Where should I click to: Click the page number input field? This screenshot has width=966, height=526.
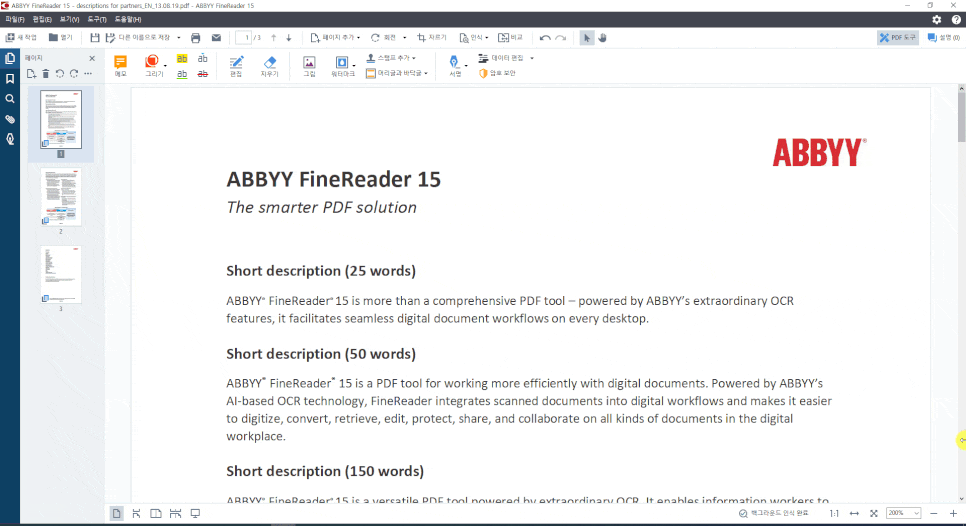(x=243, y=38)
